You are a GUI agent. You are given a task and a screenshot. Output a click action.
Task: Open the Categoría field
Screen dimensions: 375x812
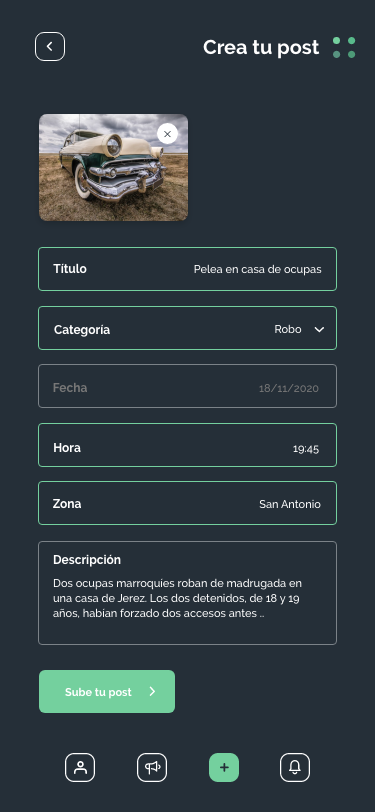click(x=188, y=328)
